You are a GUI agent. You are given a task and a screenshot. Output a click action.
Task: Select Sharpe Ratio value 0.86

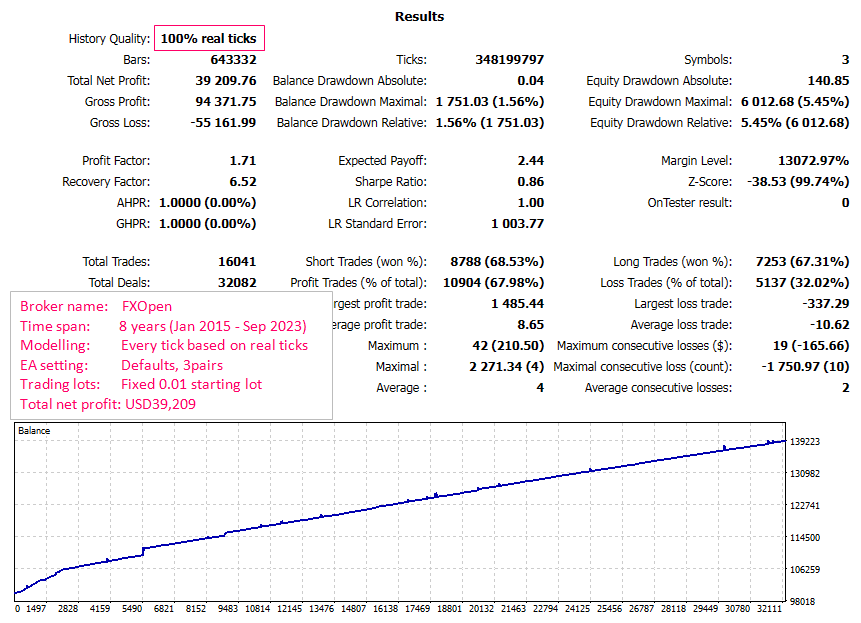(530, 182)
